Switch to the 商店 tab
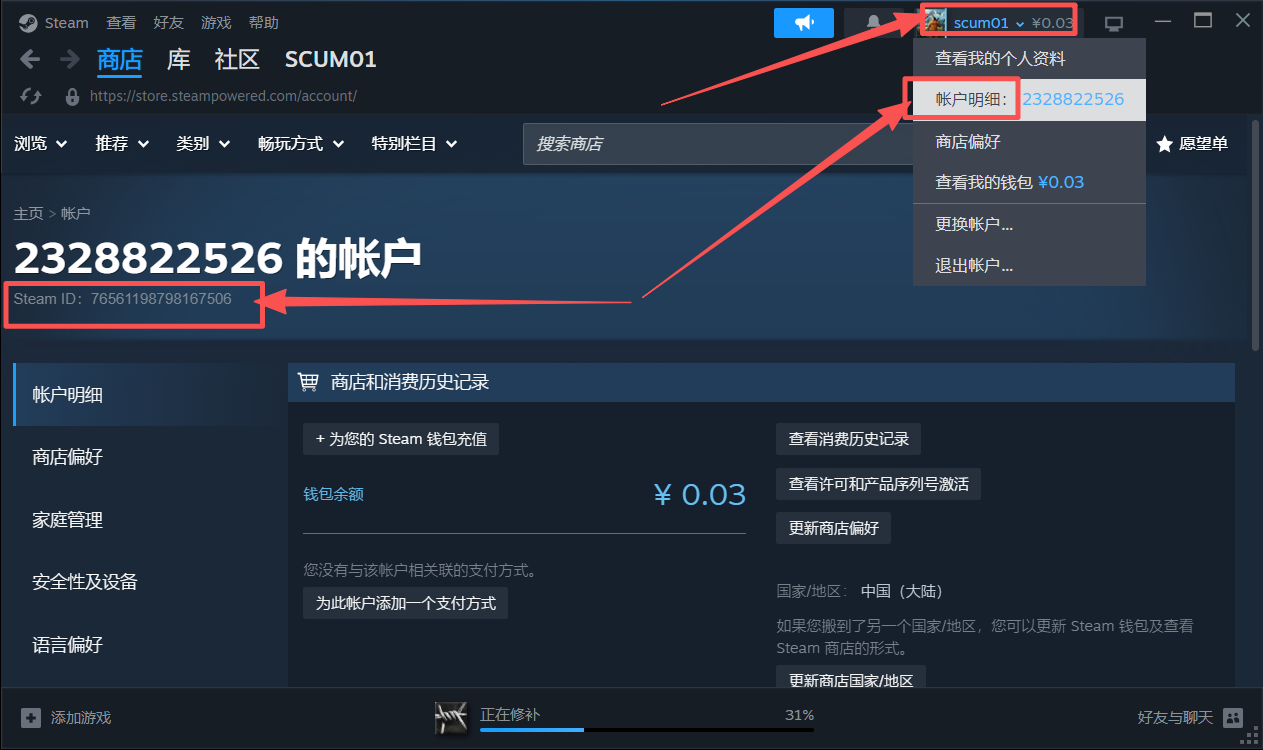Viewport: 1263px width, 750px height. pyautogui.click(x=119, y=60)
